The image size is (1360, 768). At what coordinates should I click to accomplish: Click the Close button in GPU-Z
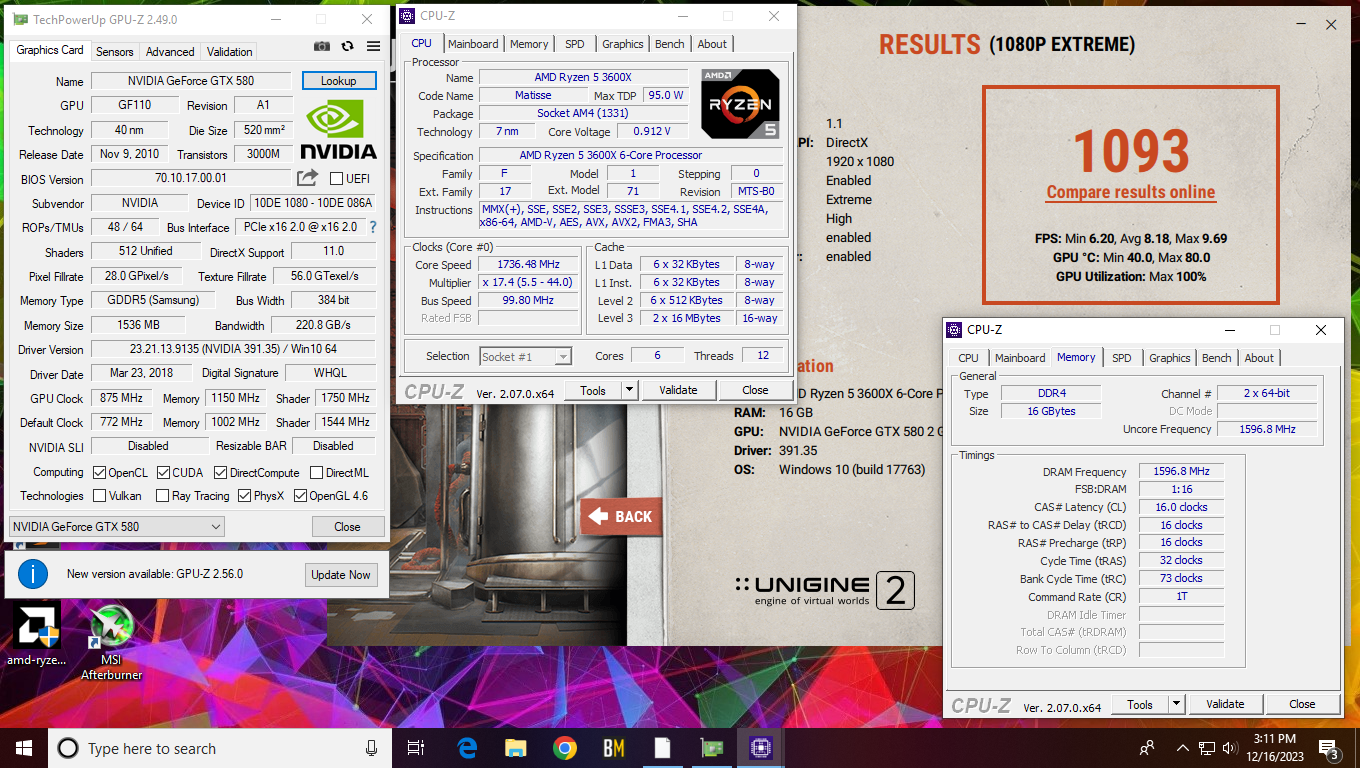click(347, 526)
